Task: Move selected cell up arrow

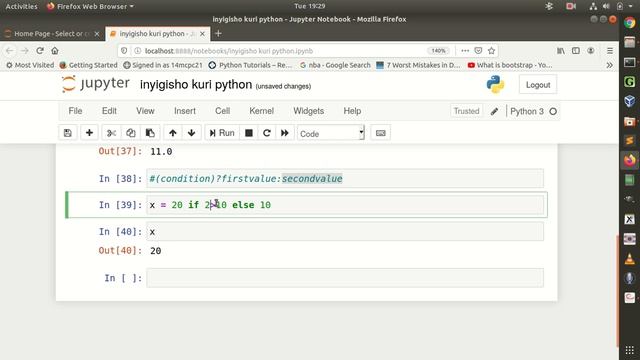Action: (x=173, y=133)
